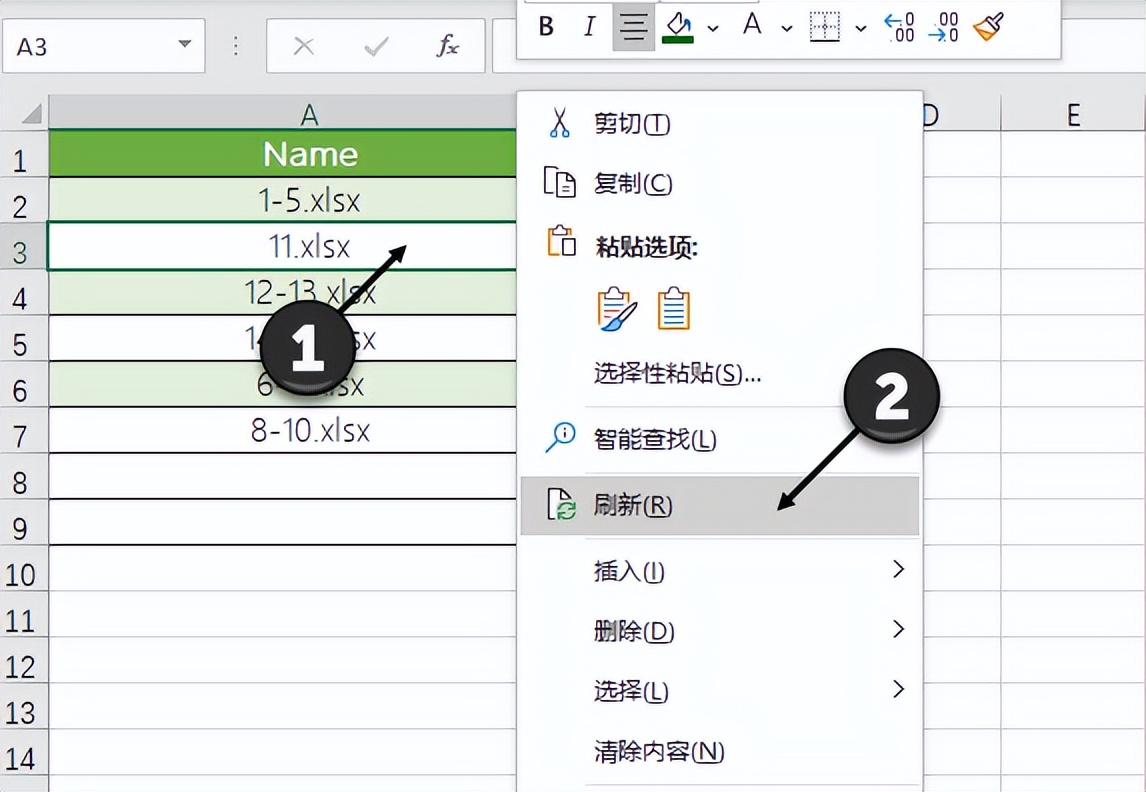Click the borders icon

point(824,27)
